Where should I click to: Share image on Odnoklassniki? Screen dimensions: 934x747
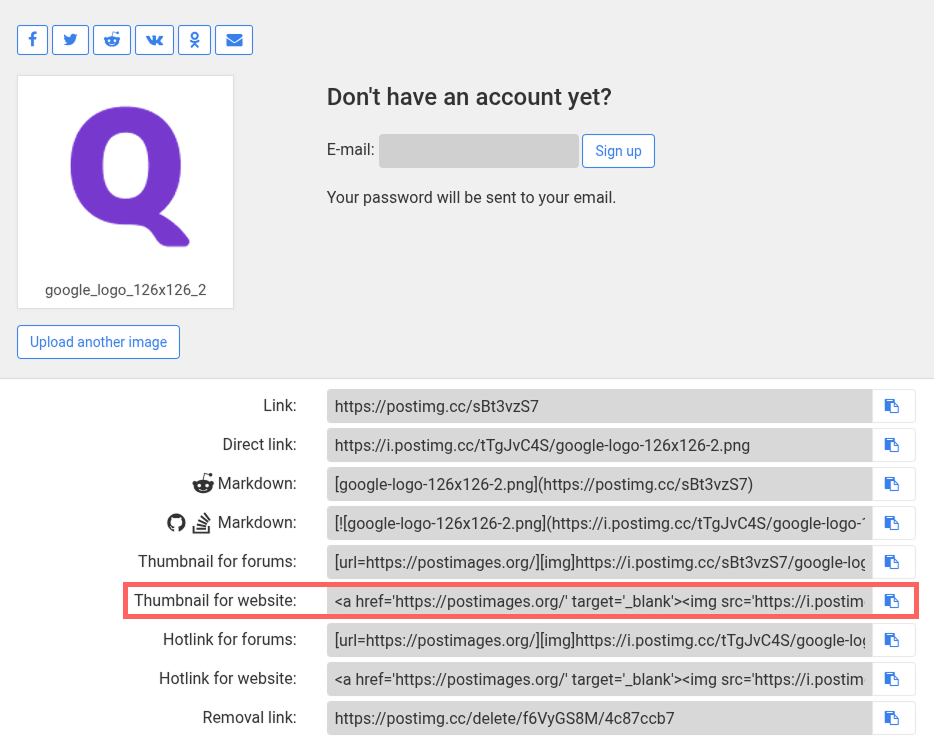[195, 40]
